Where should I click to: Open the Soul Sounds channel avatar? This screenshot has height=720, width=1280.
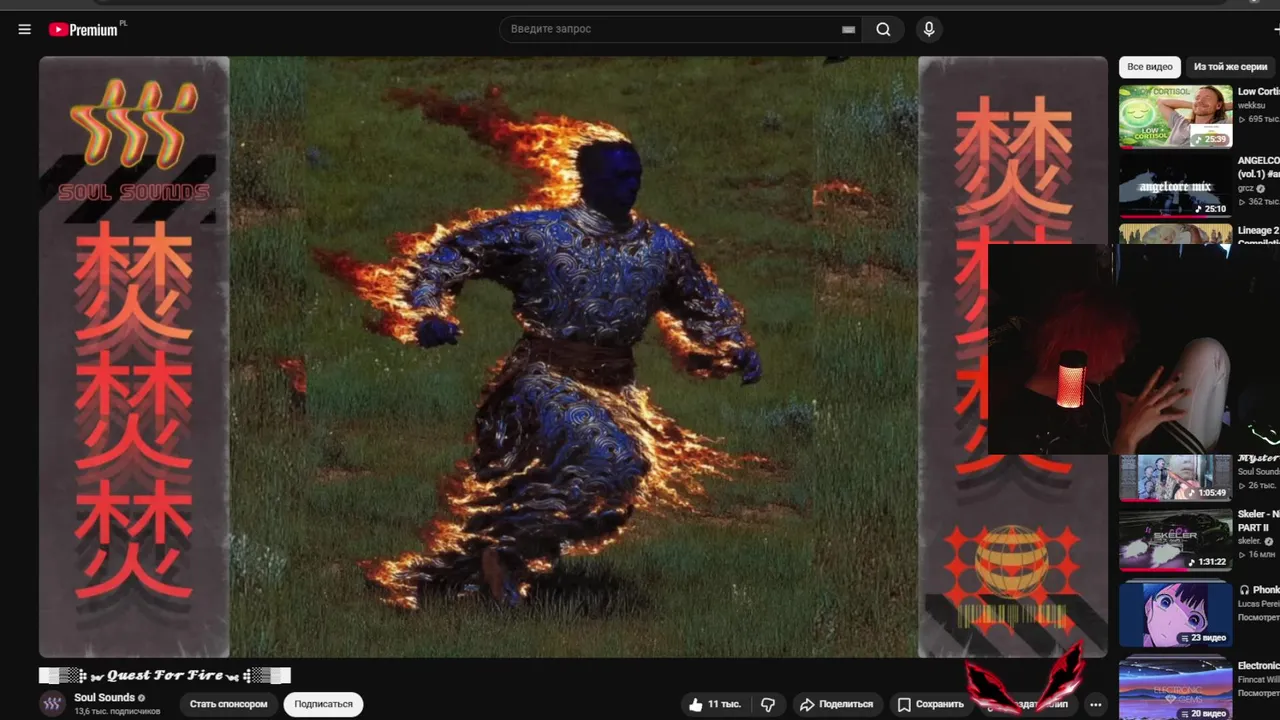tap(52, 703)
